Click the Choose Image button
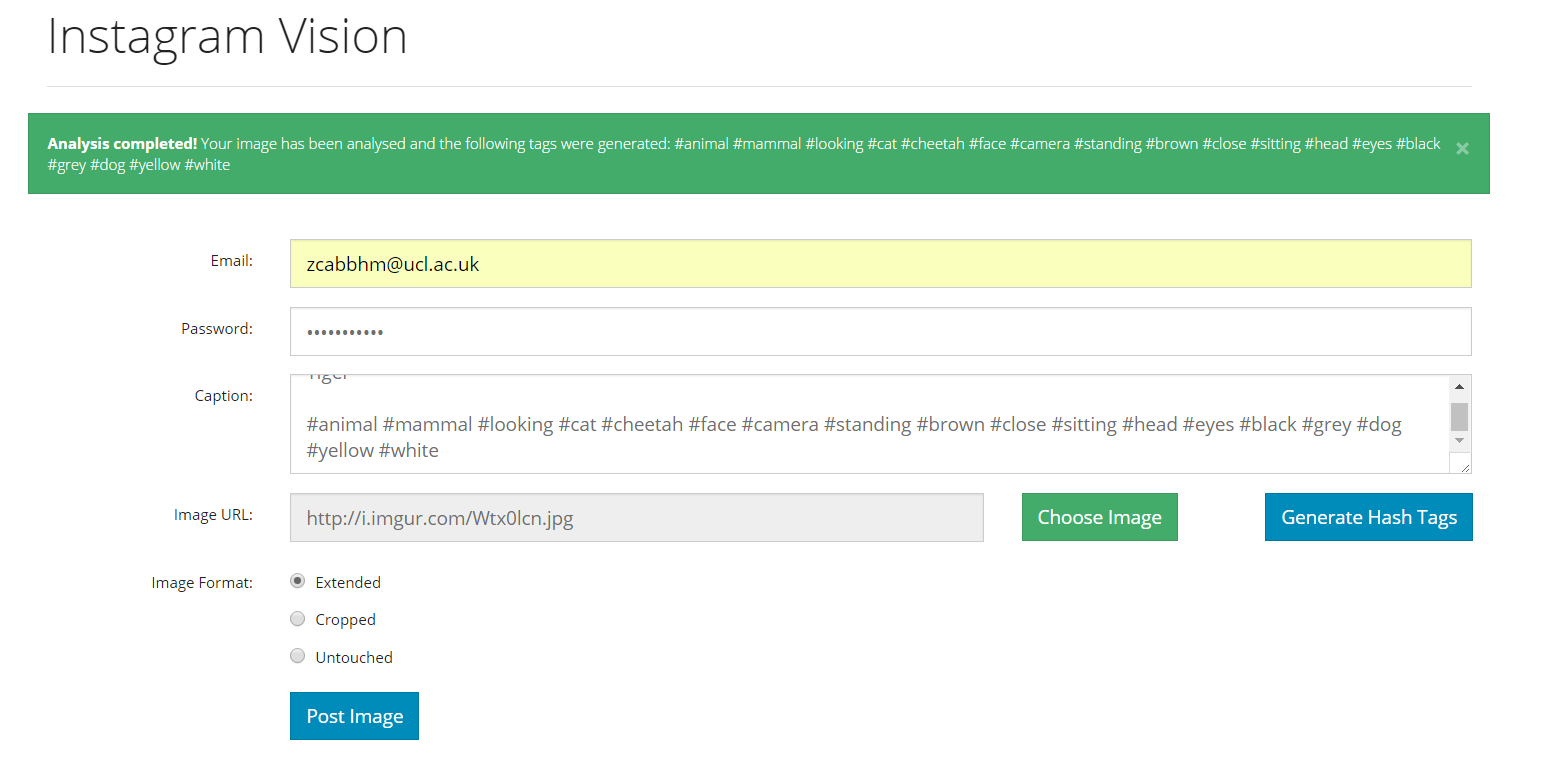 1100,517
